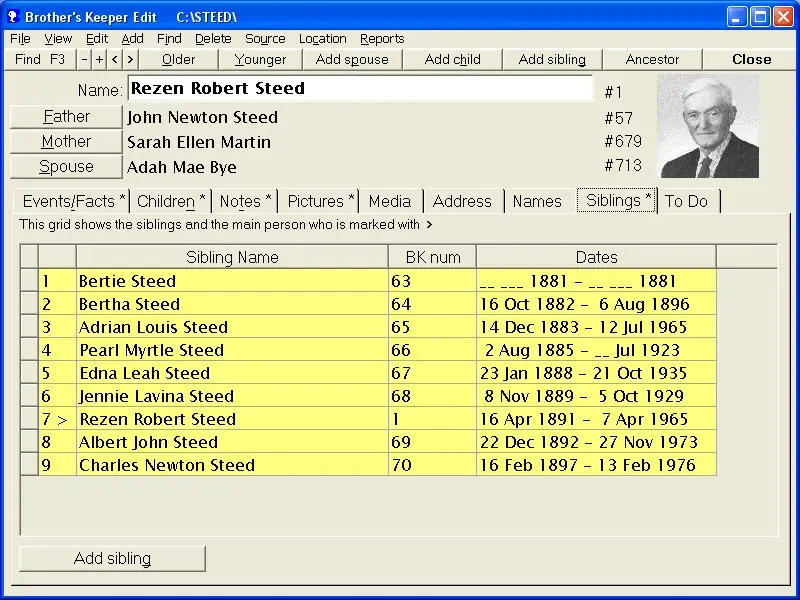The width and height of the screenshot is (800, 600).
Task: Open the Find menu
Action: 169,39
